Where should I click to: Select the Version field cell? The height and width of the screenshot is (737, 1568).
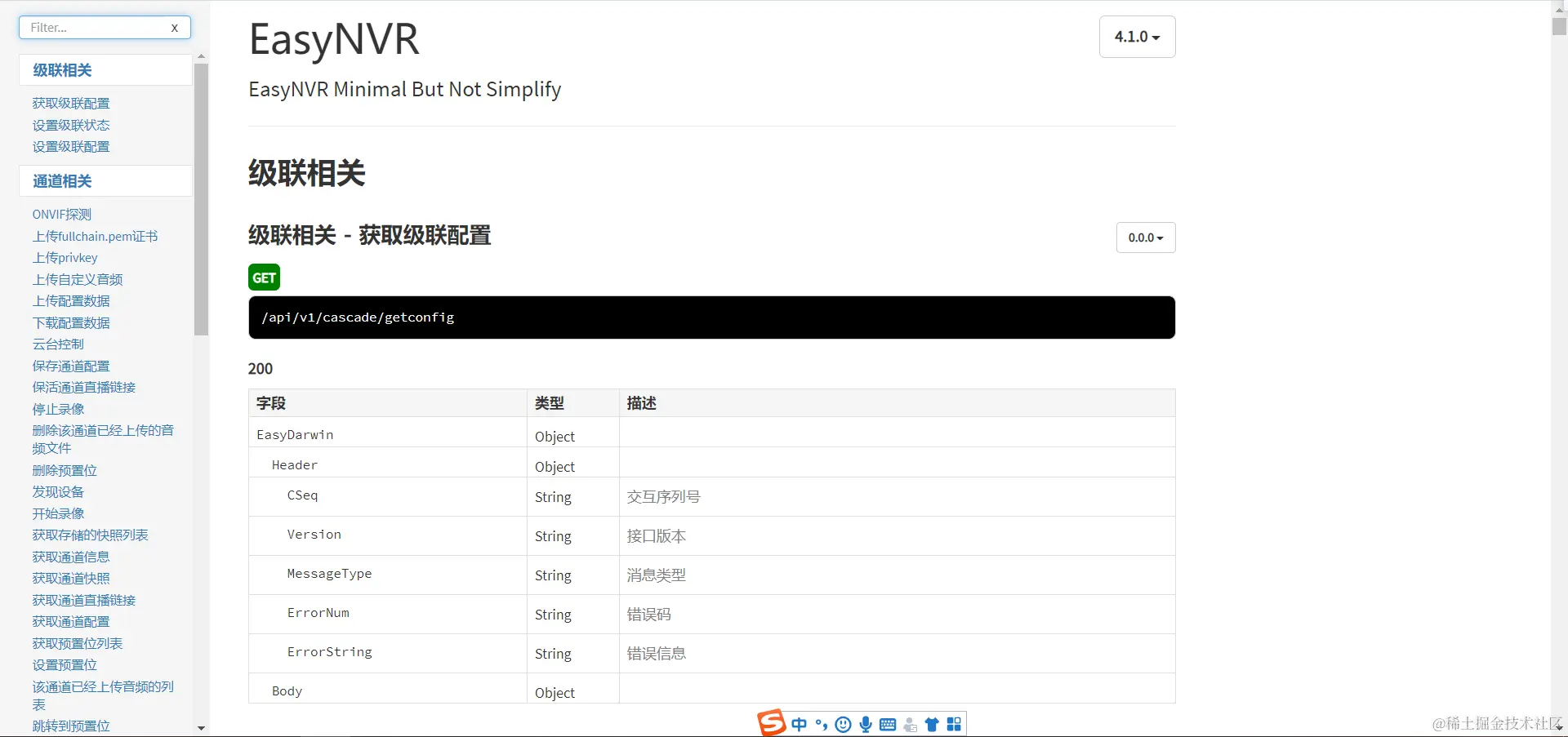388,536
